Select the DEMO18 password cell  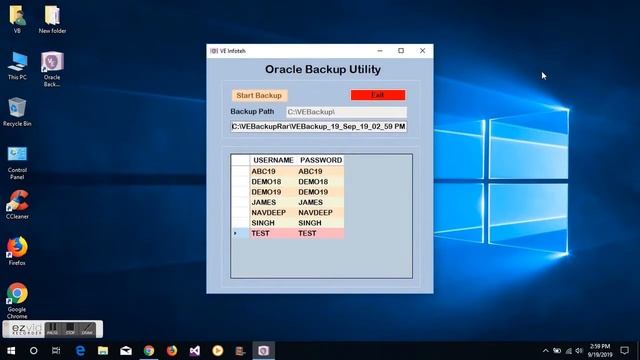pyautogui.click(x=320, y=182)
